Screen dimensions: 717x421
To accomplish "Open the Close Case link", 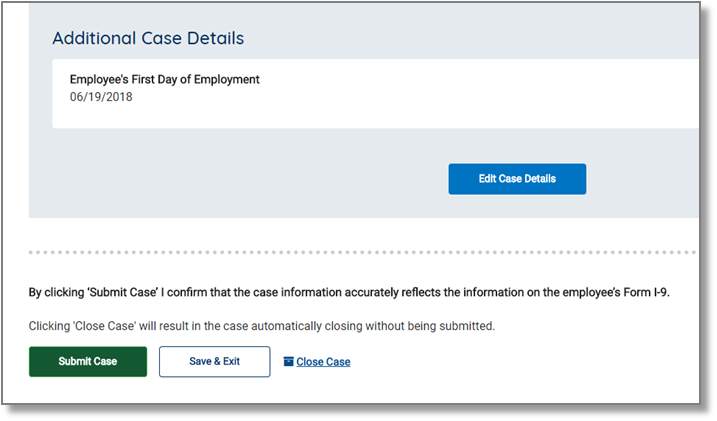I will pos(323,362).
